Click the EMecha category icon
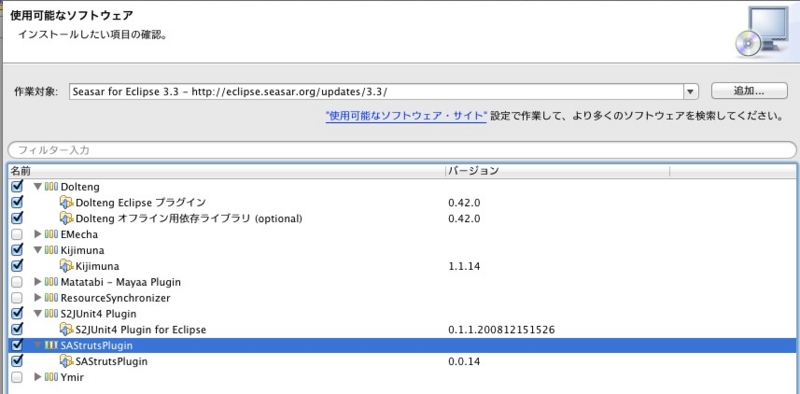This screenshot has height=394, width=800. 52,235
